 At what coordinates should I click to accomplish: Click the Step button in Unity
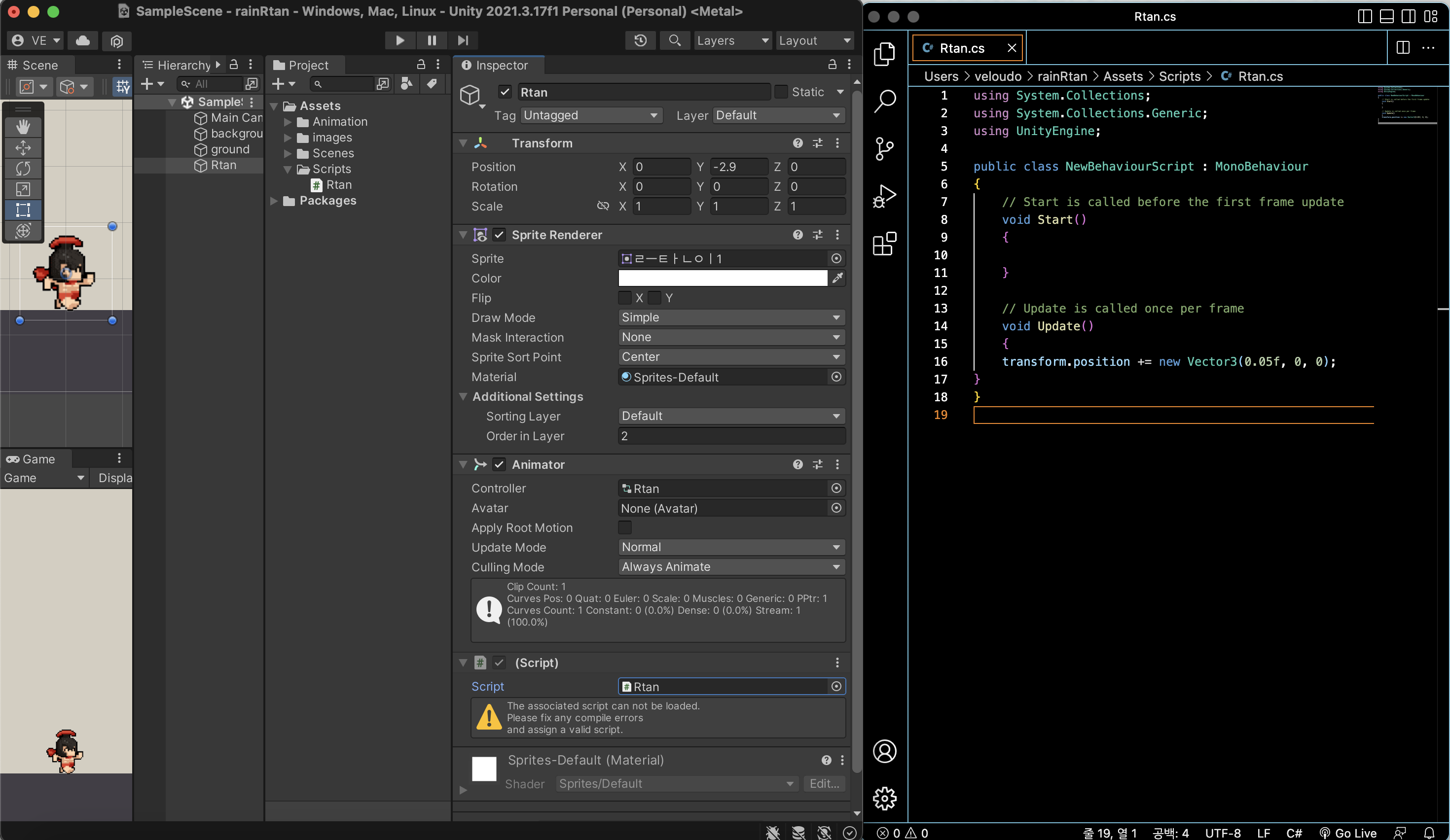pyautogui.click(x=463, y=40)
